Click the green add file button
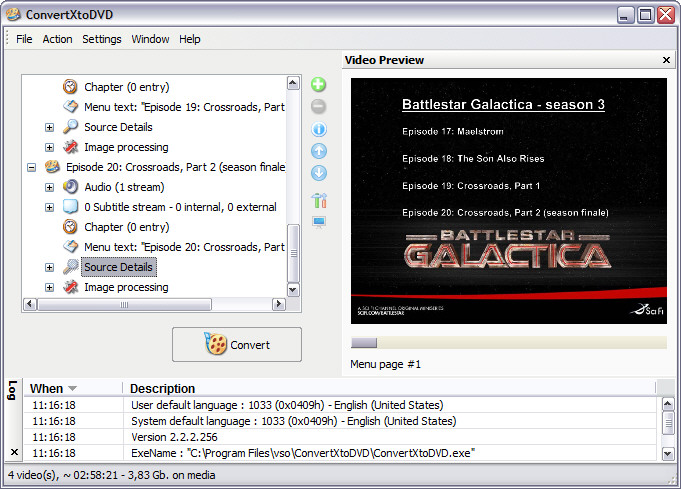Screen dimensions: 681x489 (x=318, y=84)
